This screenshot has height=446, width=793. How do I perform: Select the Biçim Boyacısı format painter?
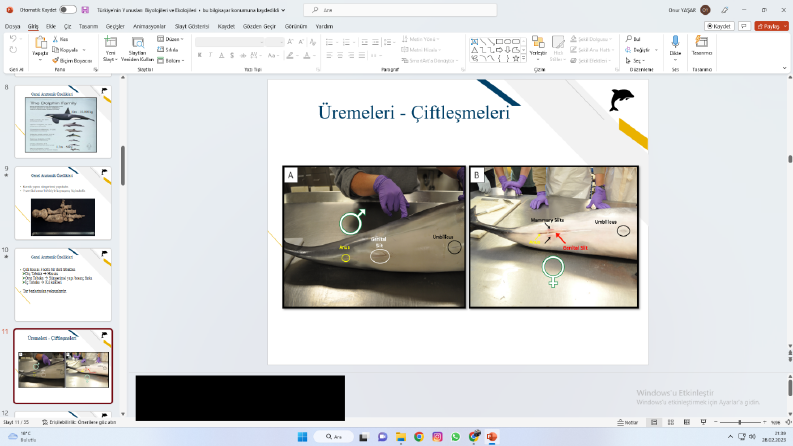click(x=72, y=61)
